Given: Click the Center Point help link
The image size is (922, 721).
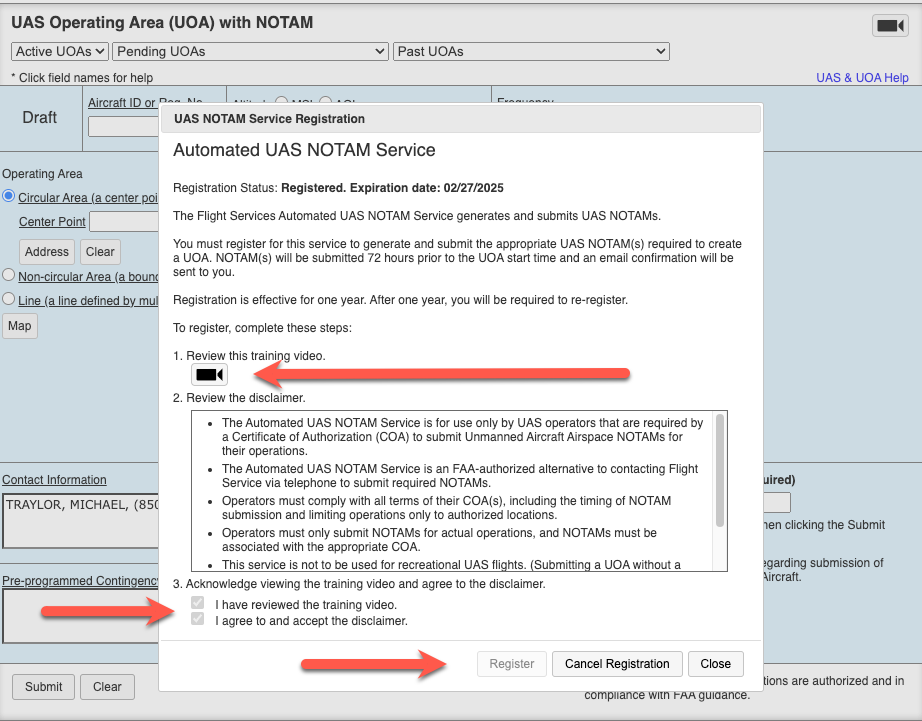Looking at the screenshot, I should pyautogui.click(x=52, y=222).
